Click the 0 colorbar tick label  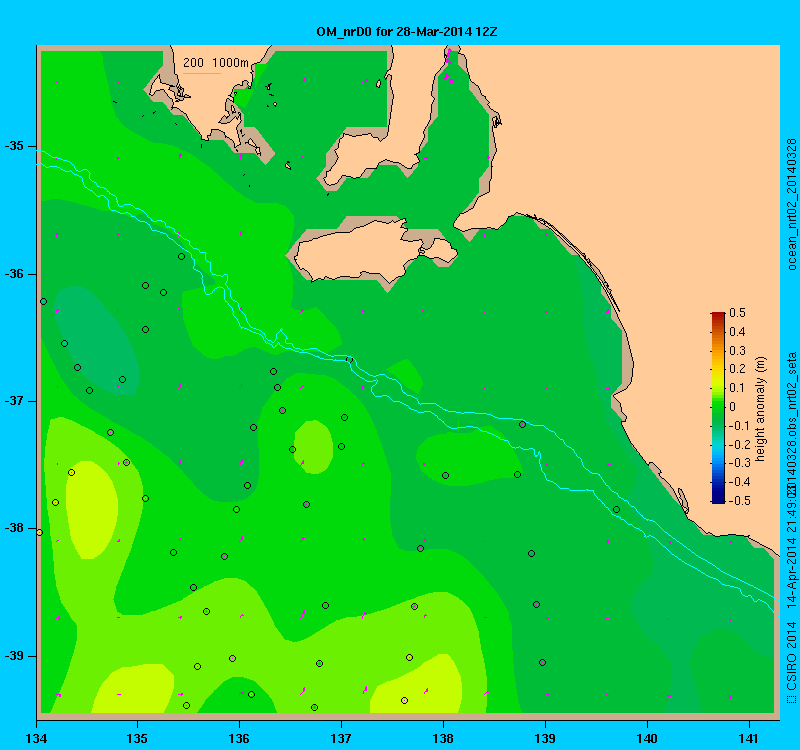[733, 407]
